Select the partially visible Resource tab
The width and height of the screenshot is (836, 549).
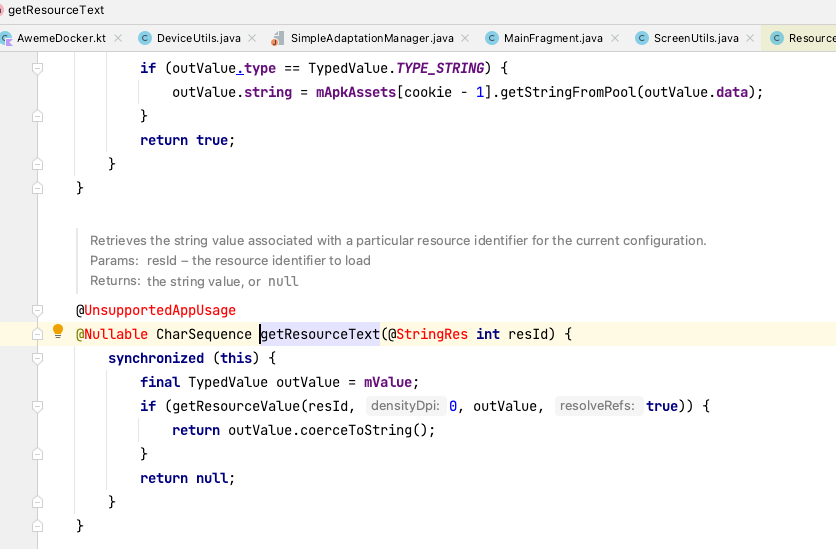point(805,39)
